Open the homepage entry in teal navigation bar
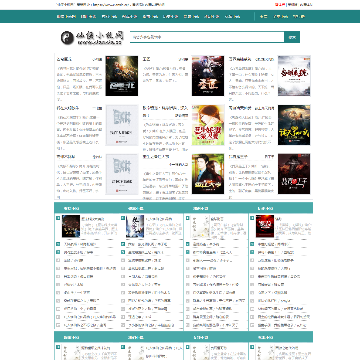This screenshot has width=360, height=360. (66, 16)
